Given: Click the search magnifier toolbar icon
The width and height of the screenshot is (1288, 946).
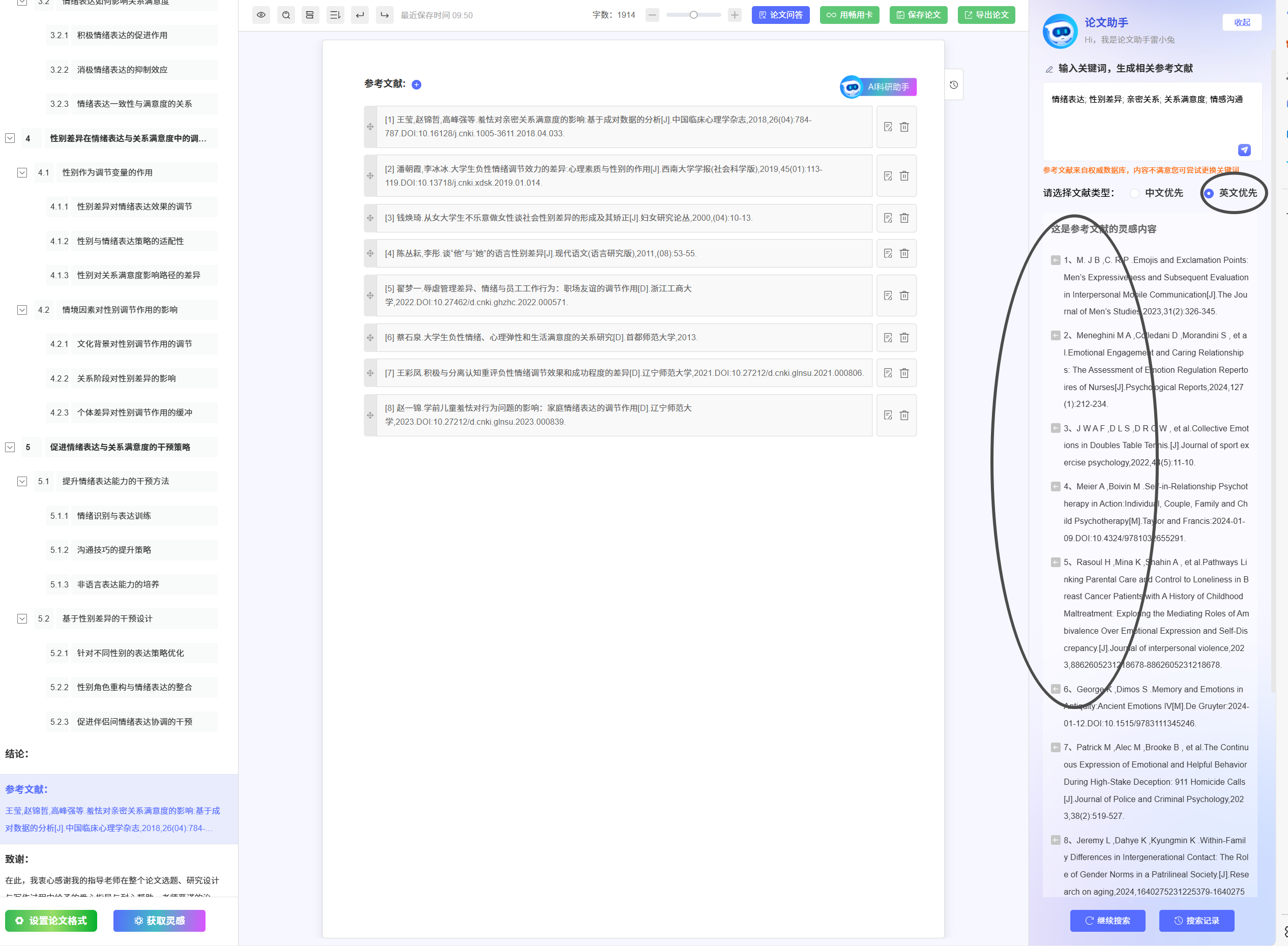Looking at the screenshot, I should pyautogui.click(x=286, y=15).
